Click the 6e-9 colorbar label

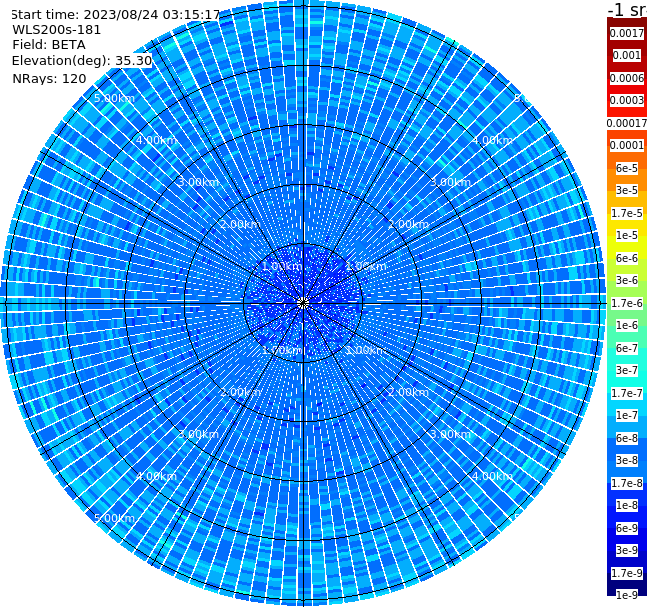(627, 528)
